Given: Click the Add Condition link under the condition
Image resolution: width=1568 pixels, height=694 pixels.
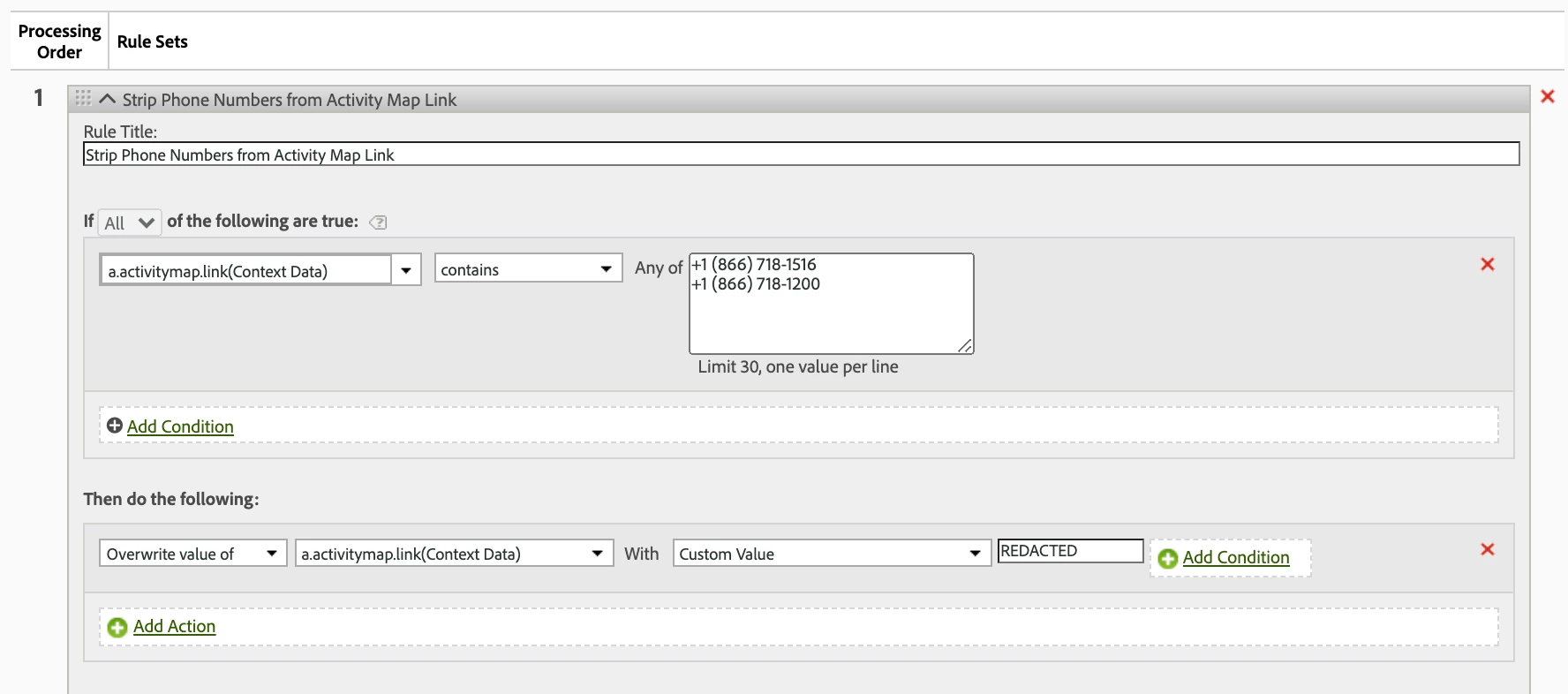Looking at the screenshot, I should (x=180, y=426).
